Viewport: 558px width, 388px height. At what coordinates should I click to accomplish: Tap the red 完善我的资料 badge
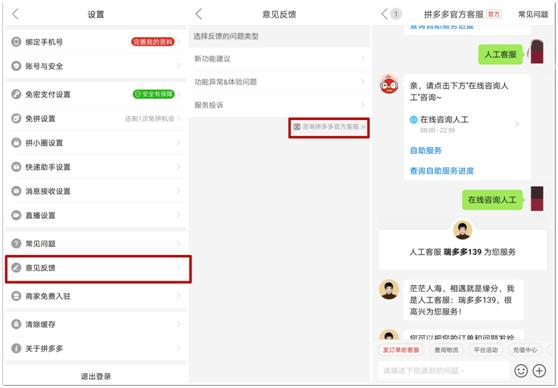pos(153,42)
